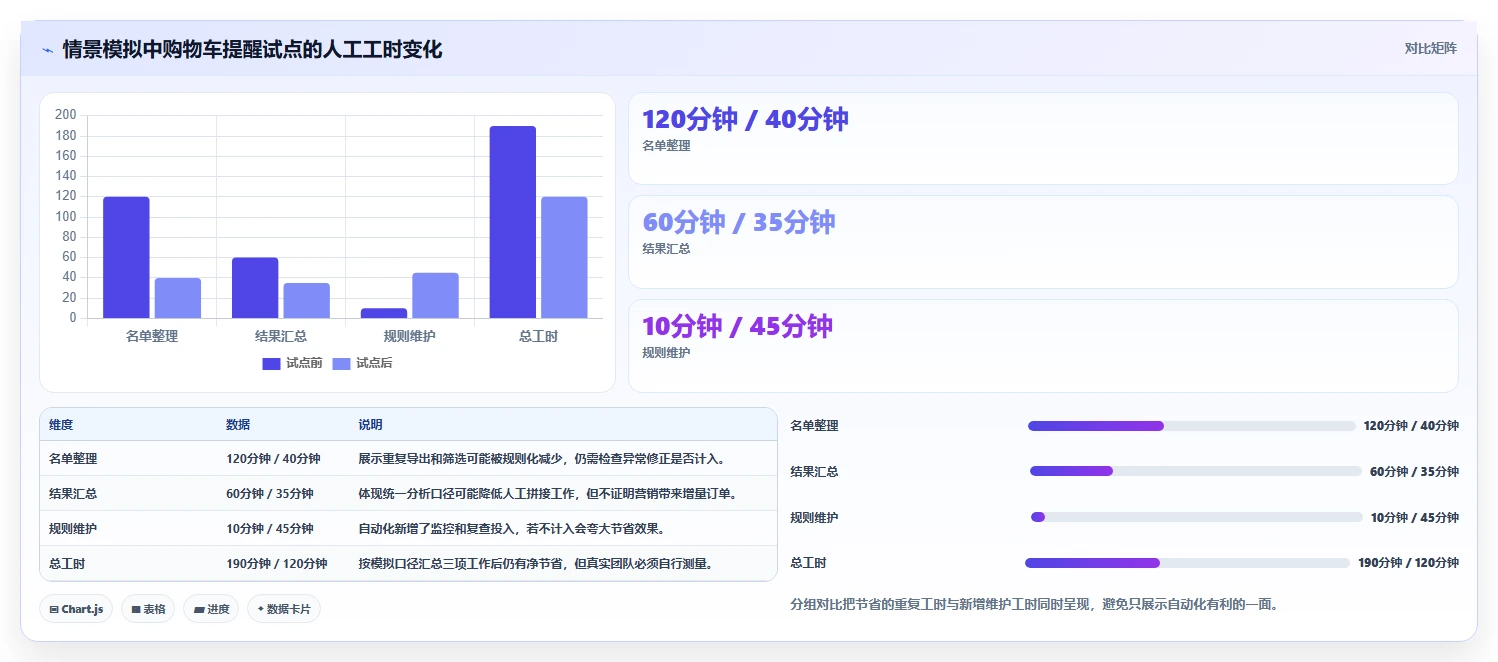The image size is (1498, 662).
Task: Click 总工时 cell in the table
Action: [67, 564]
